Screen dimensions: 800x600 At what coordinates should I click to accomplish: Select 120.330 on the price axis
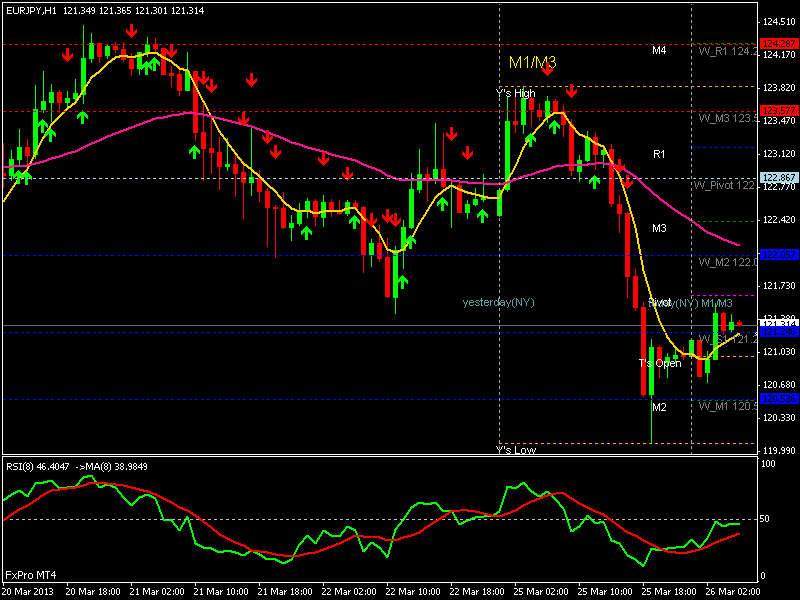coord(779,417)
